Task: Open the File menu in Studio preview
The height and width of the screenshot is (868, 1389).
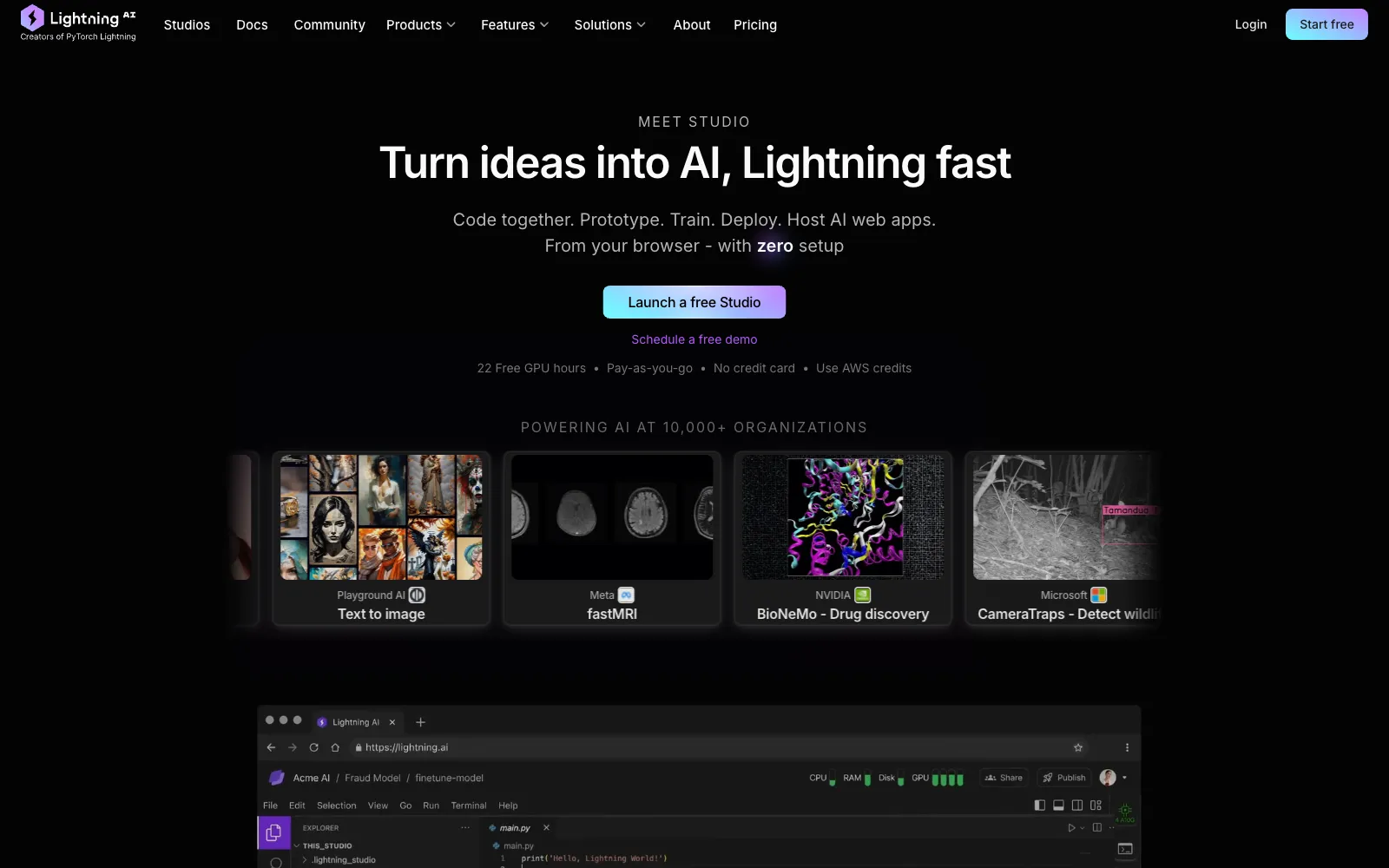Action: click(x=270, y=806)
